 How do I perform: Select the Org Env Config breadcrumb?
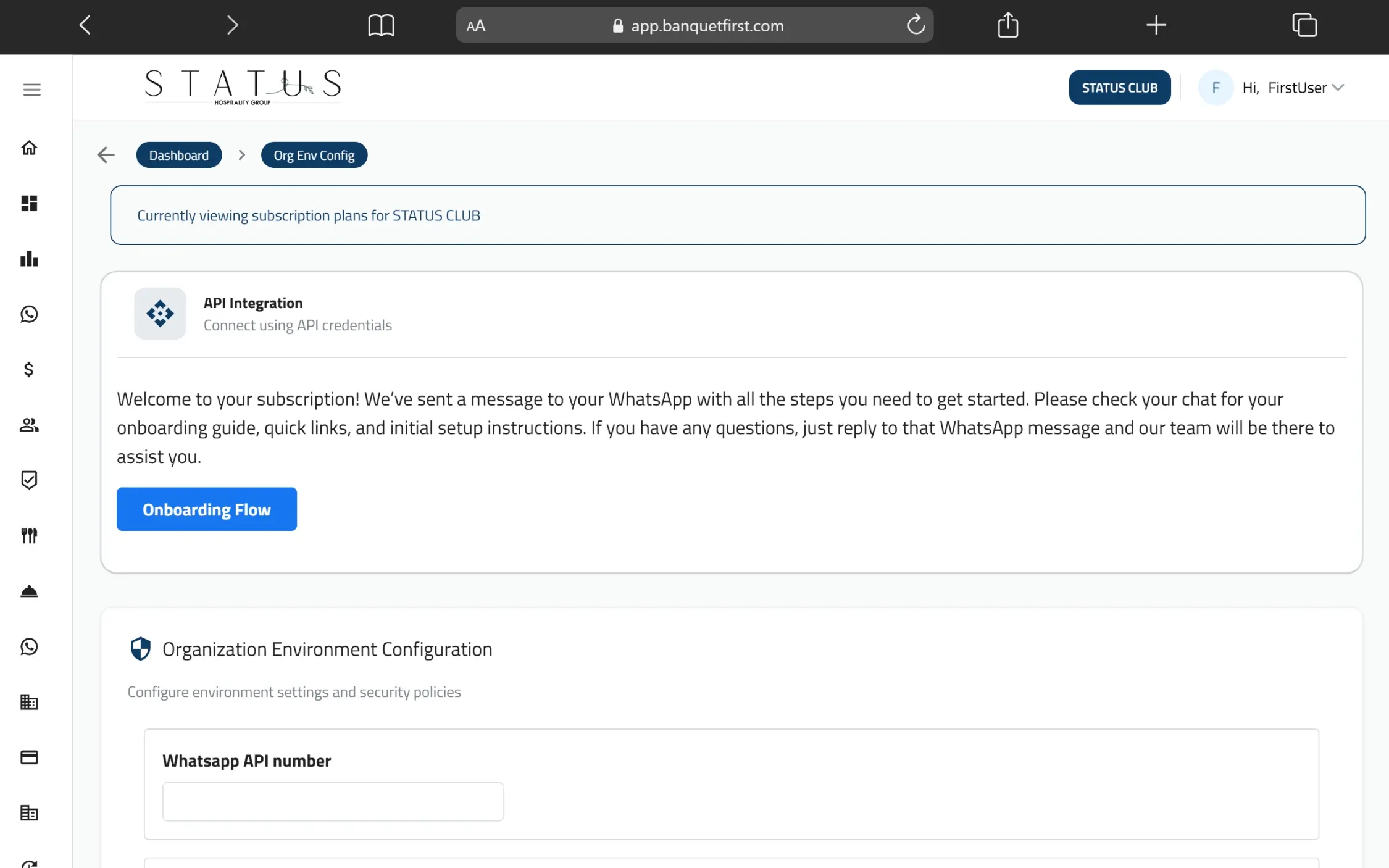pos(314,154)
